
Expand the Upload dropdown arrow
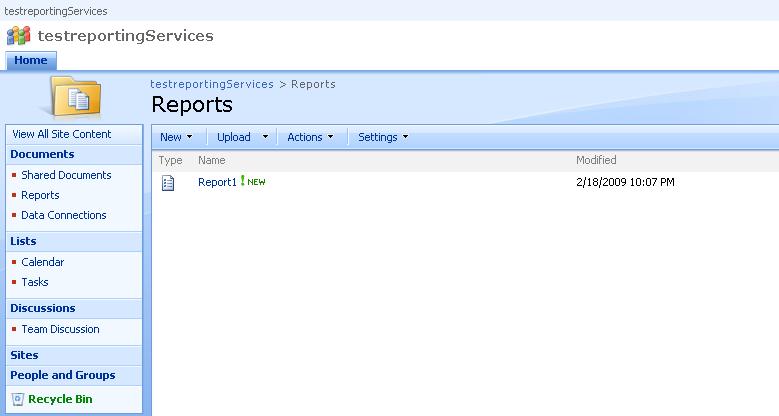(265, 137)
